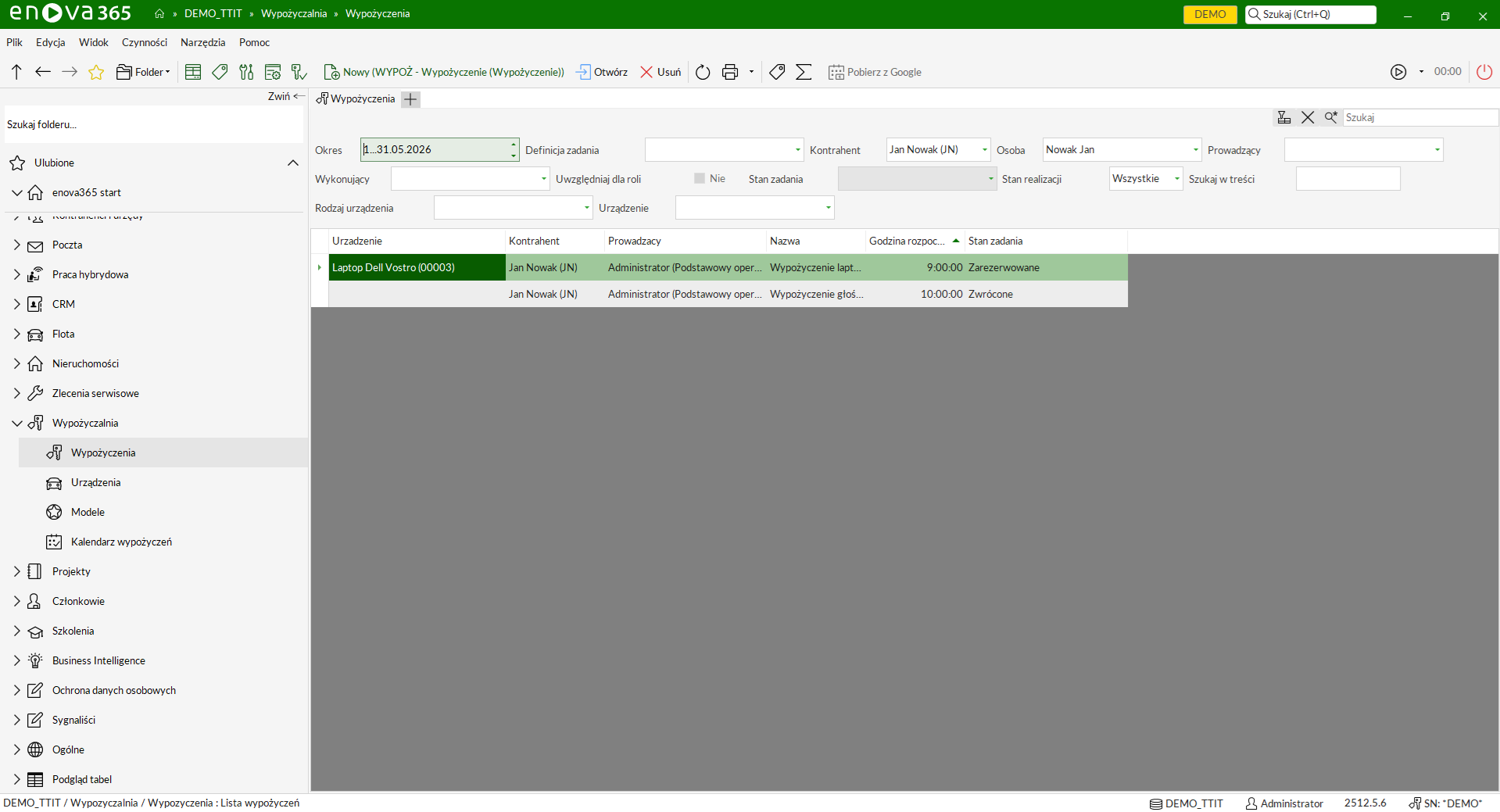Screen dimensions: 1500x812
Task: Select the row with status Zwrócone
Action: (728, 294)
